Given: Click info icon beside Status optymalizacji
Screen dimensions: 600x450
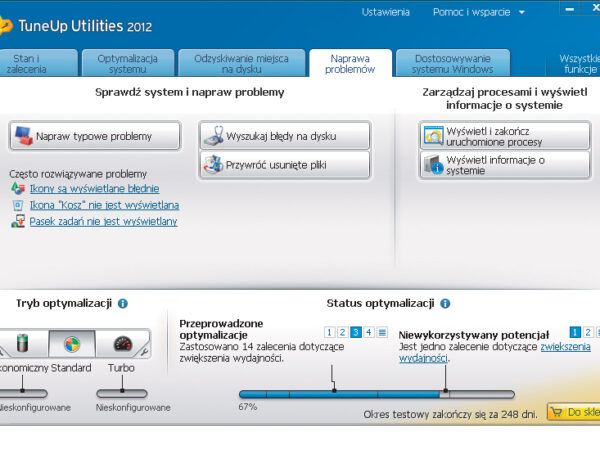Looking at the screenshot, I should point(445,303).
